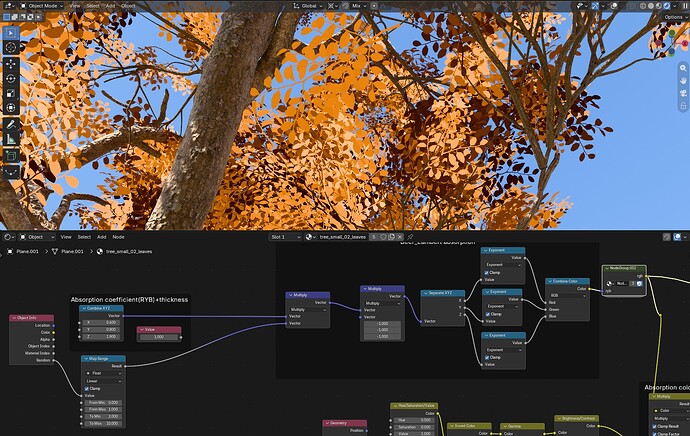Toggle Clamp on the bottom Exponent node

[487, 357]
